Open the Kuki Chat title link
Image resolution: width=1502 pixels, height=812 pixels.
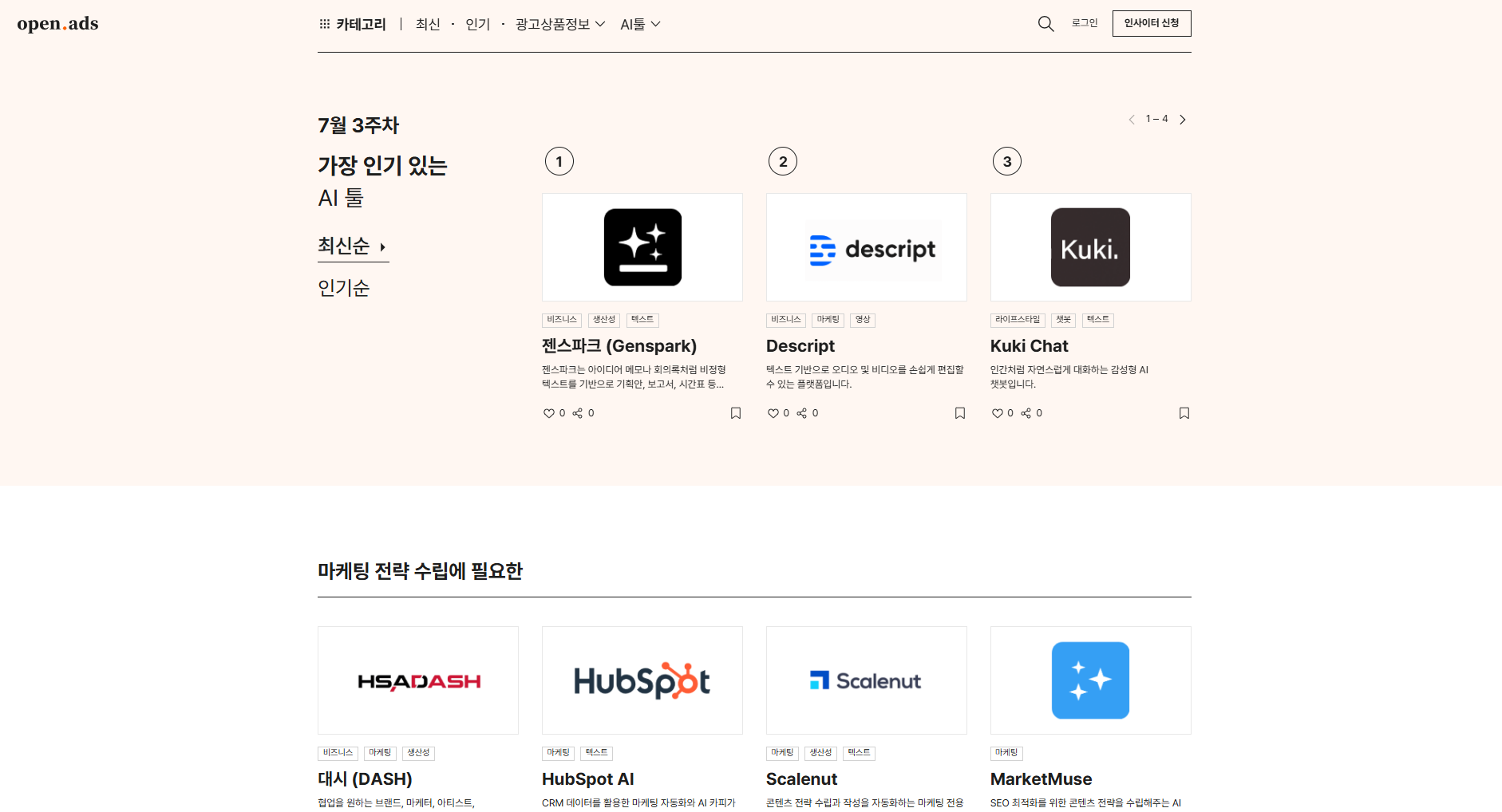pyautogui.click(x=1030, y=346)
